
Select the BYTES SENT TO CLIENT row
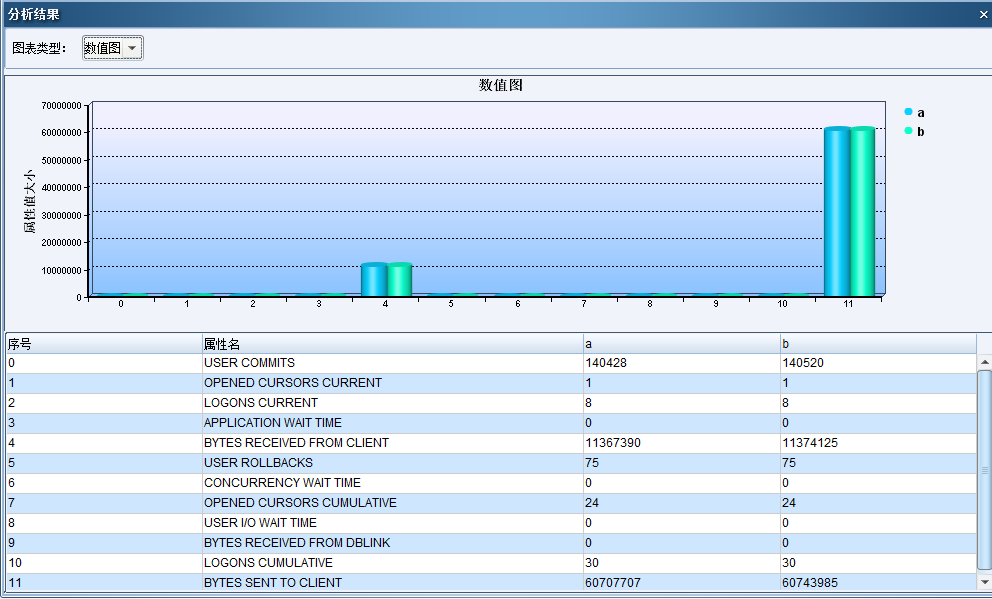coord(392,582)
